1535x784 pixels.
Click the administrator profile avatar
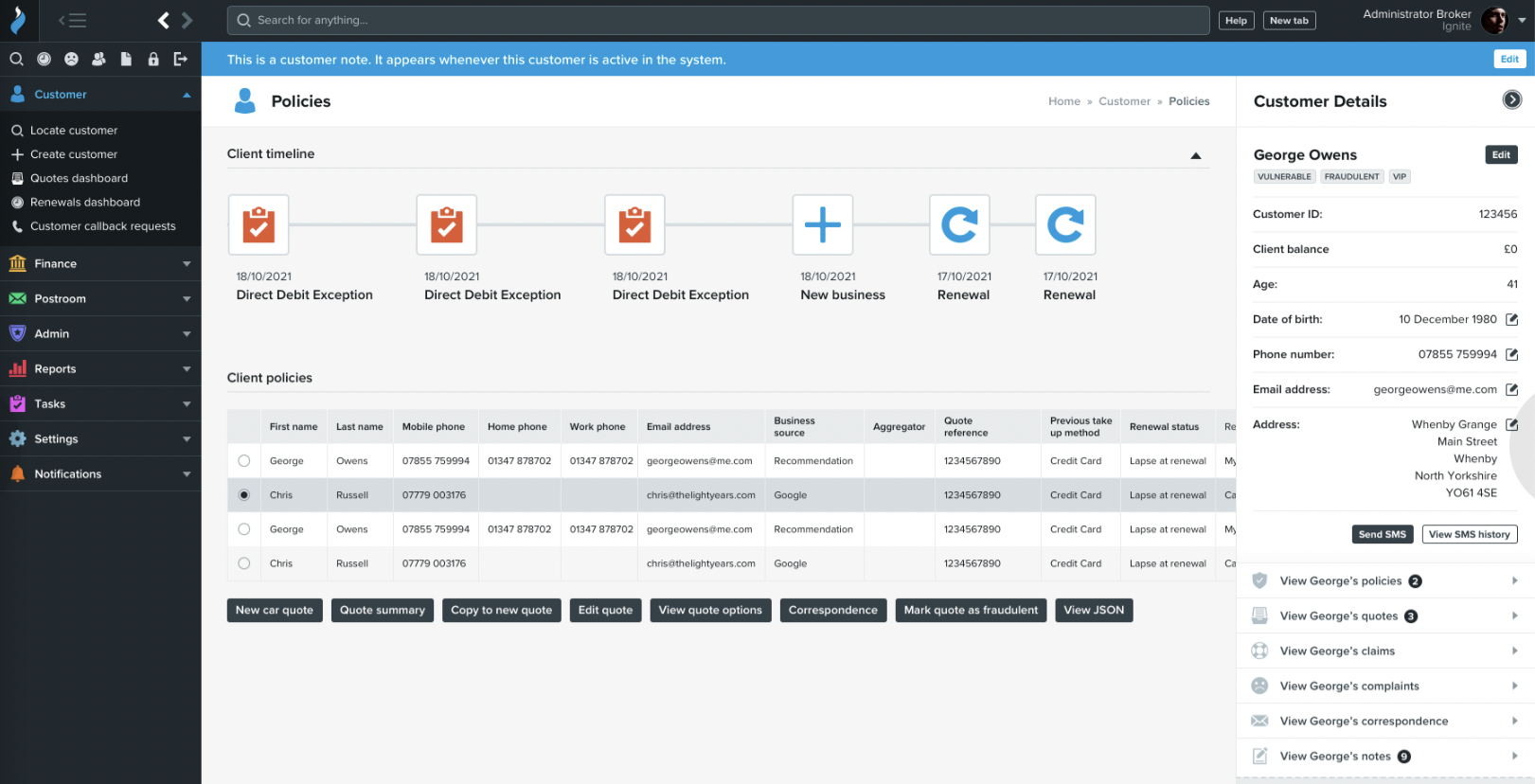click(x=1494, y=20)
